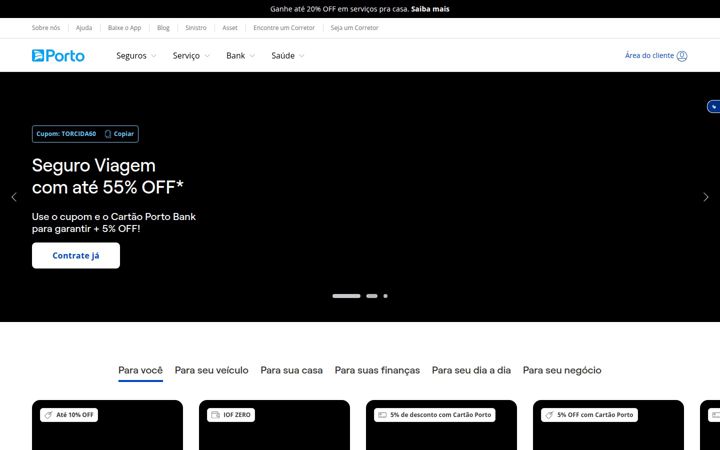Select the first carousel indicator bar

pos(346,296)
